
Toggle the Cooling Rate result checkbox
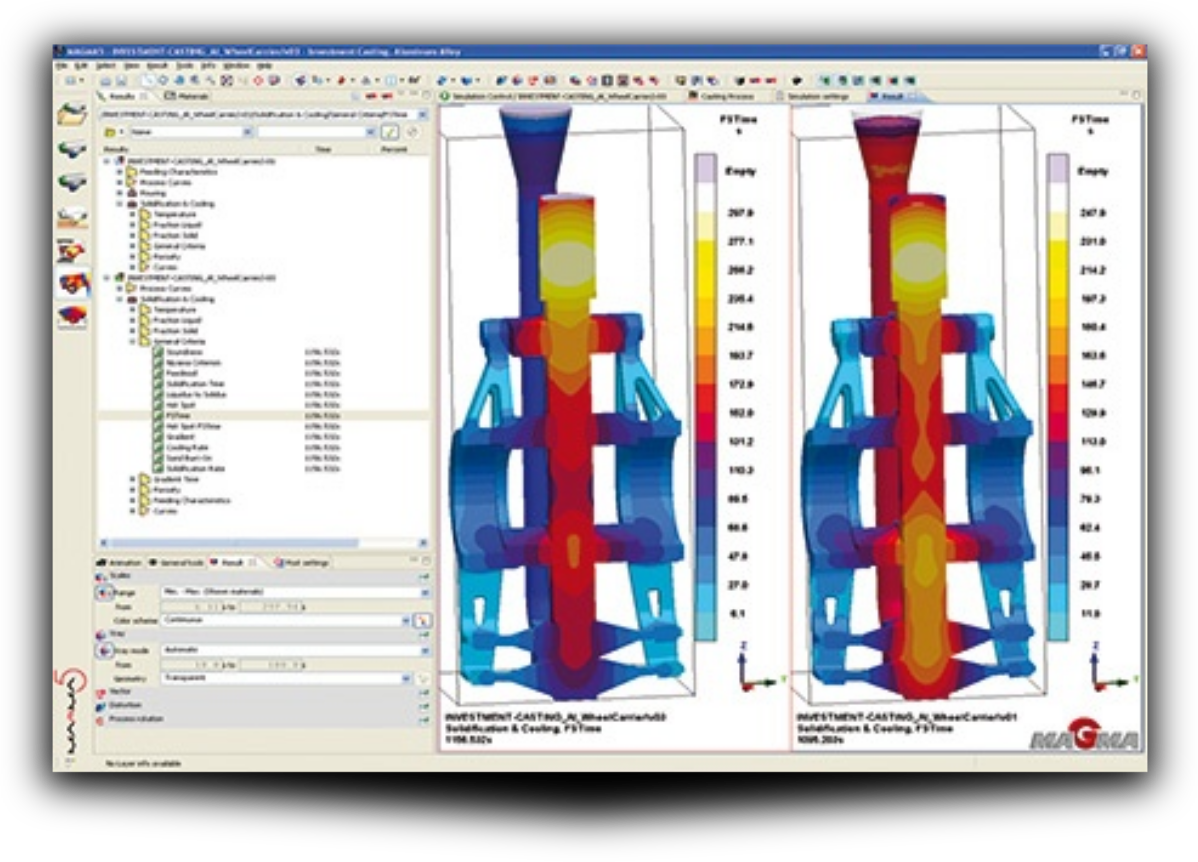(x=158, y=447)
